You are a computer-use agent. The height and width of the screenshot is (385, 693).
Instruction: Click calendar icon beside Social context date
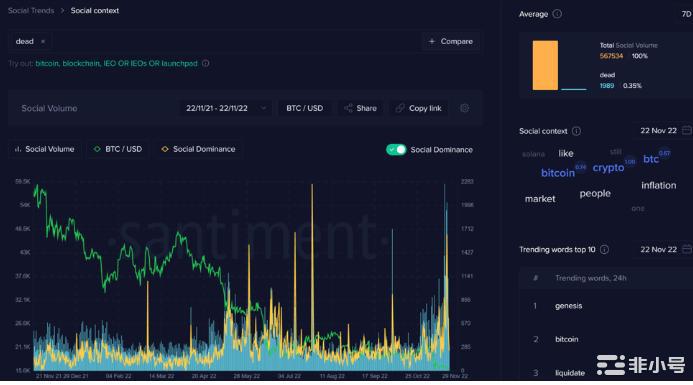(687, 131)
